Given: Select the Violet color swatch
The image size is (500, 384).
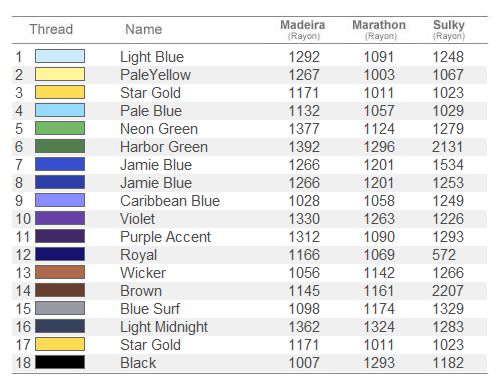Looking at the screenshot, I should (60, 218).
